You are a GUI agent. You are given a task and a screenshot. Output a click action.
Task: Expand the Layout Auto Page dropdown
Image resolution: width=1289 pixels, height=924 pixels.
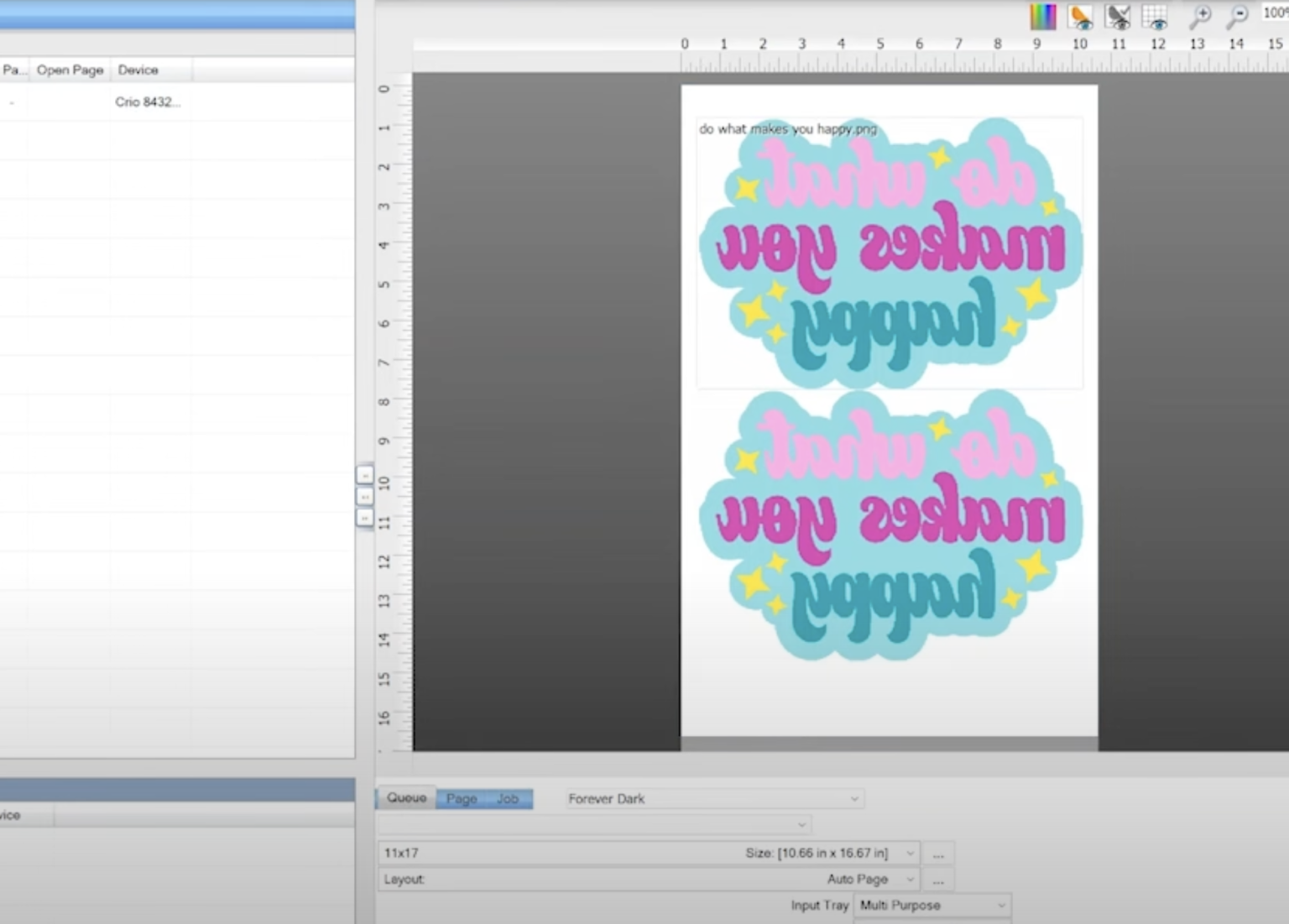tap(910, 880)
